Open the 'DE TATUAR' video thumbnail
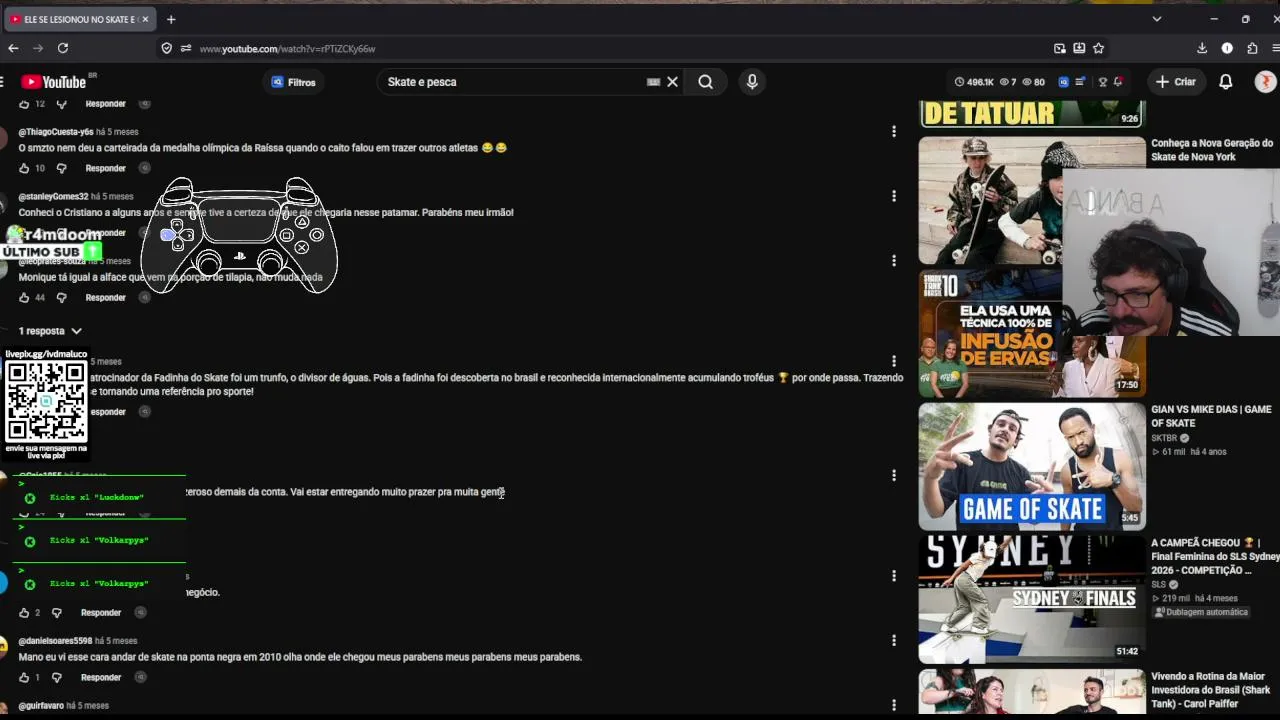 [x=1032, y=114]
